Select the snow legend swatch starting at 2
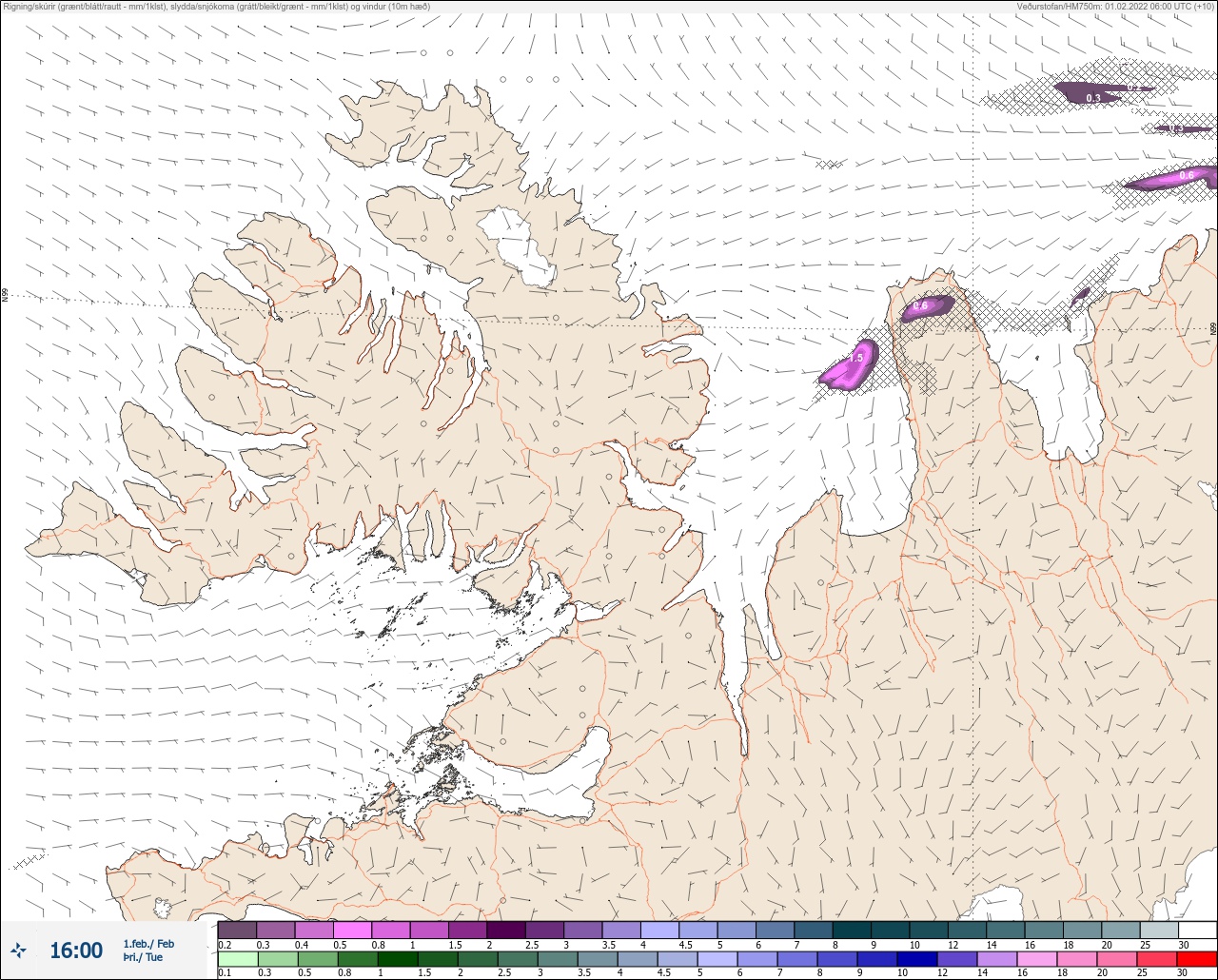This screenshot has width=1218, height=980. coord(505,930)
